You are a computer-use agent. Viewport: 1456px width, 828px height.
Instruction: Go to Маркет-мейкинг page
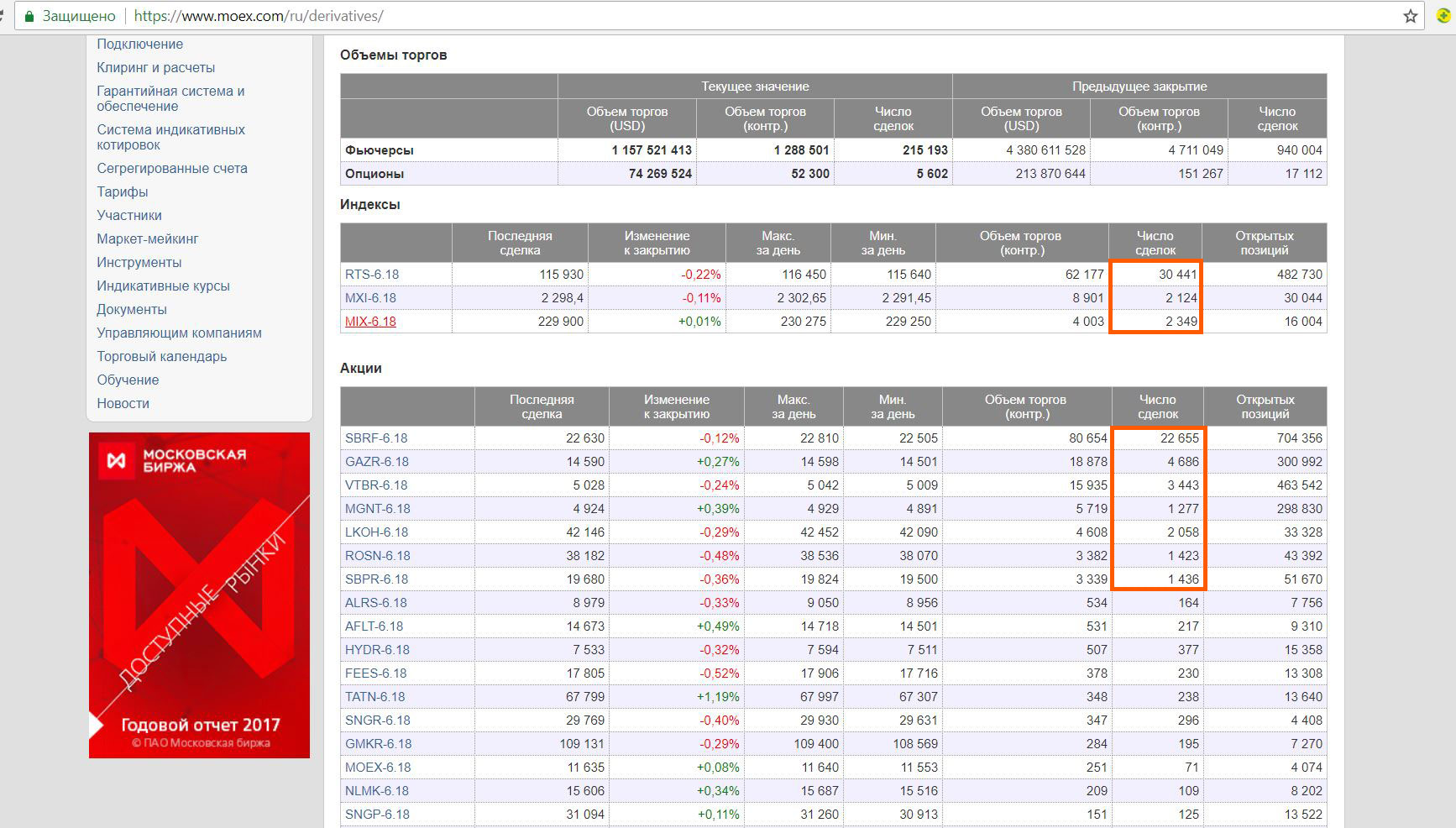pyautogui.click(x=147, y=238)
